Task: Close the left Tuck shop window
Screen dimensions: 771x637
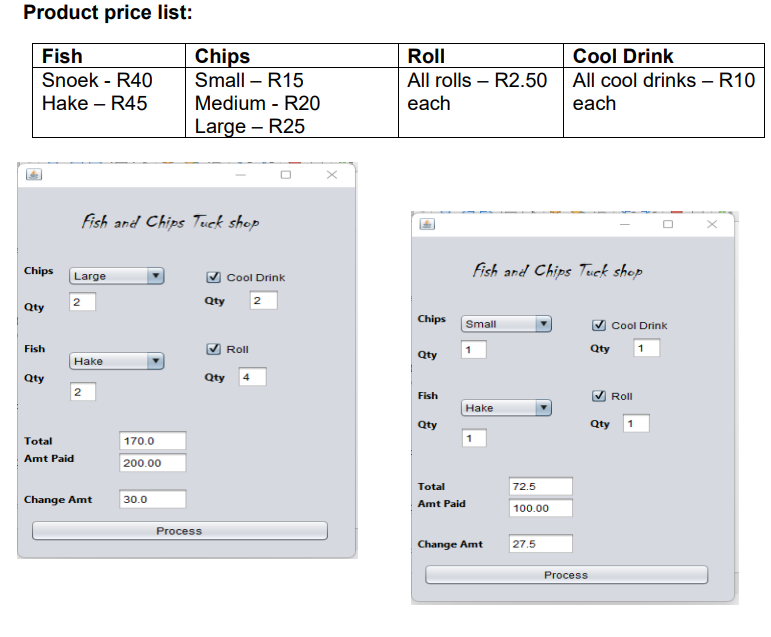Action: point(332,175)
